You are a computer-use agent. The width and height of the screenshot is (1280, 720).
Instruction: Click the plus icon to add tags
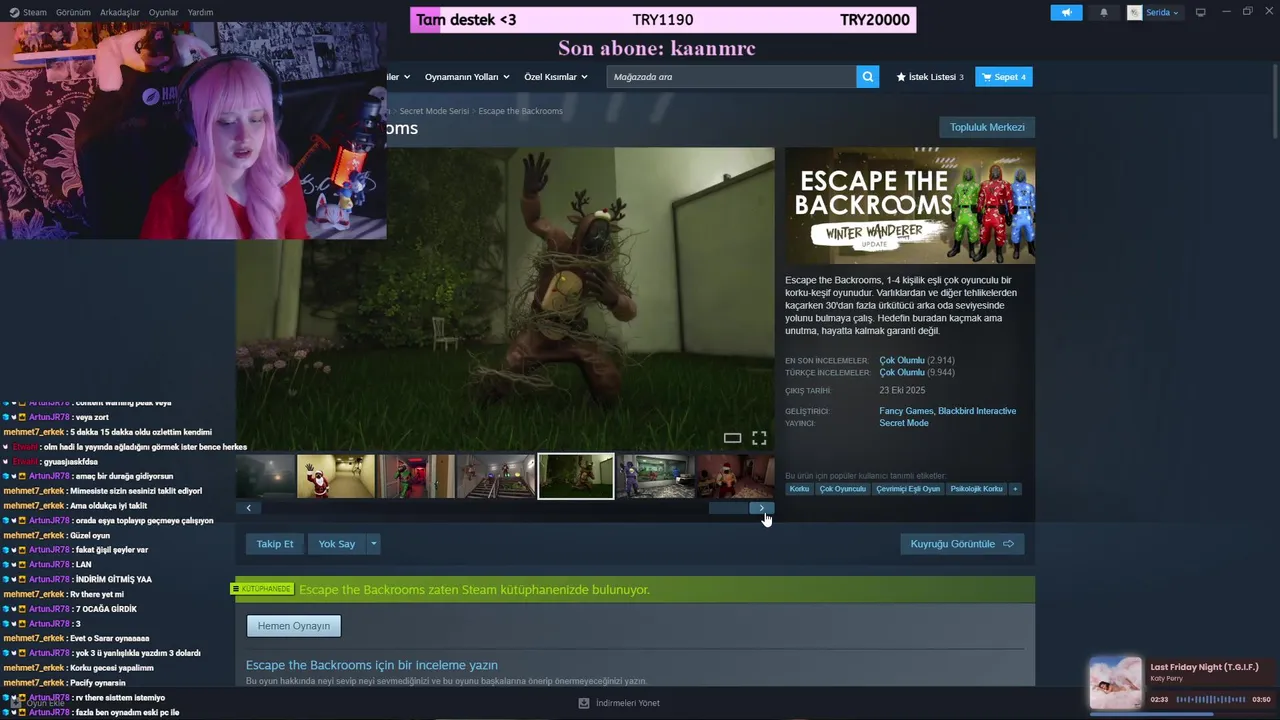(x=1015, y=489)
